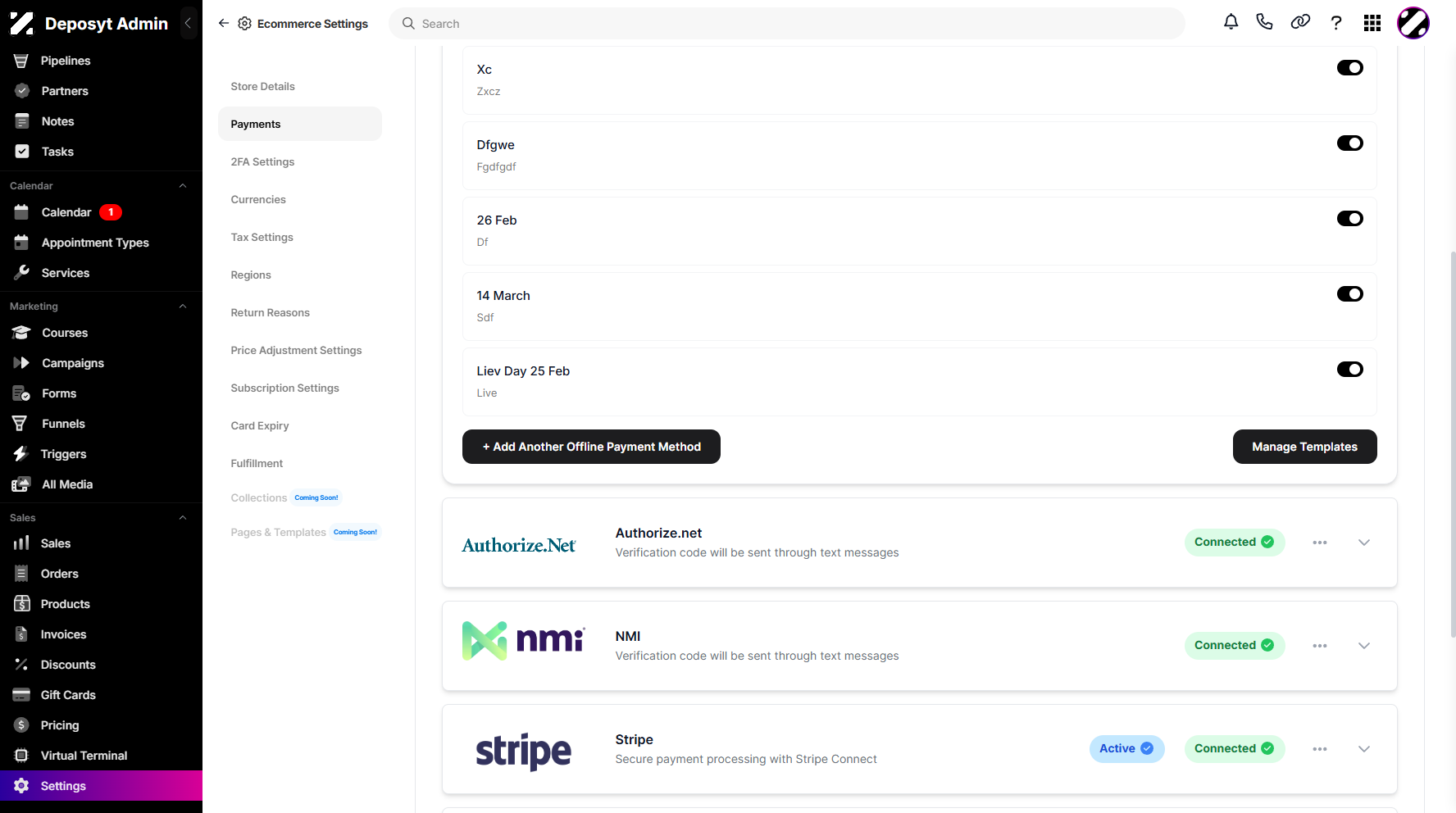Open the help question mark icon
The height and width of the screenshot is (813, 1456).
pyautogui.click(x=1336, y=23)
